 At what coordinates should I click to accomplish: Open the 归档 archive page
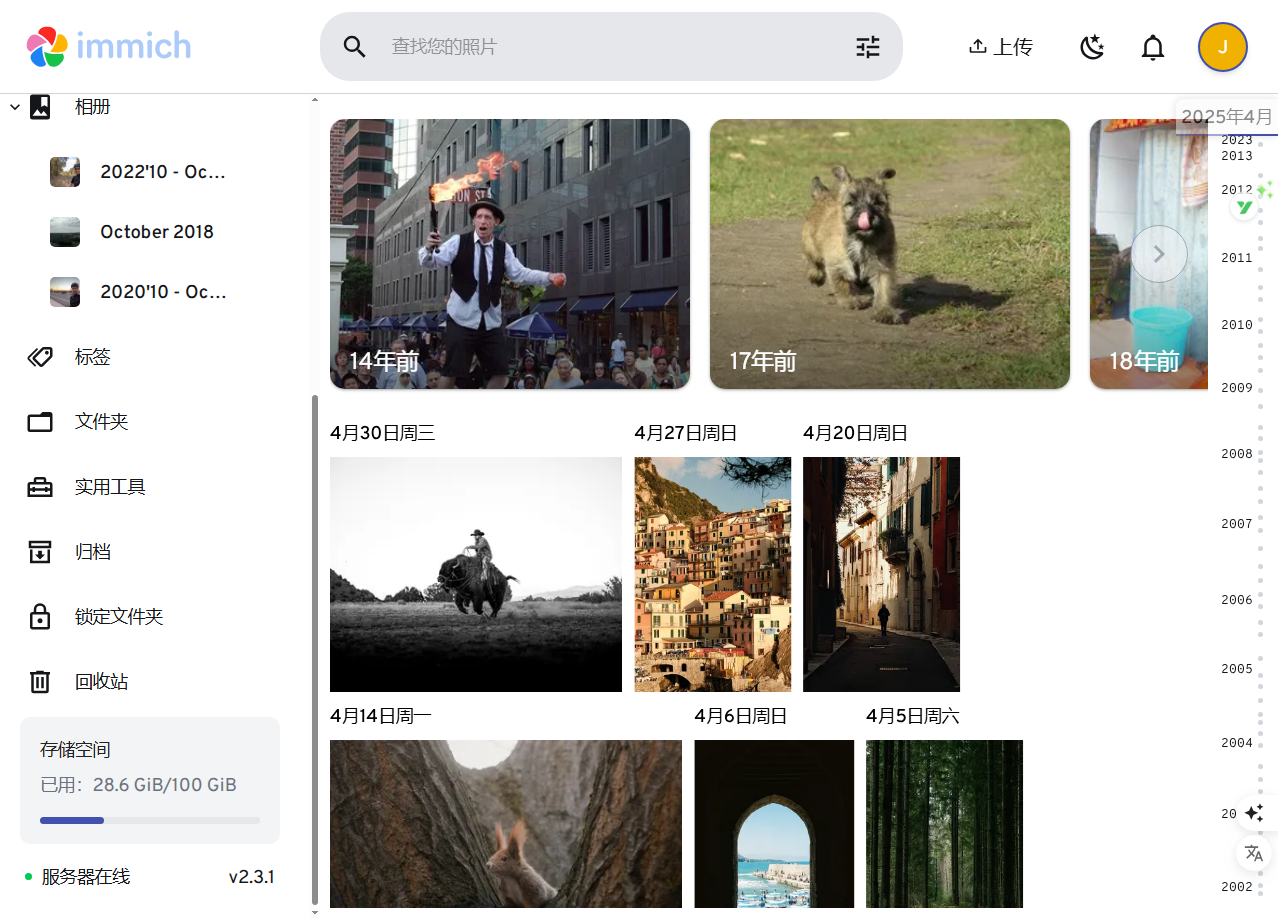click(x=92, y=552)
